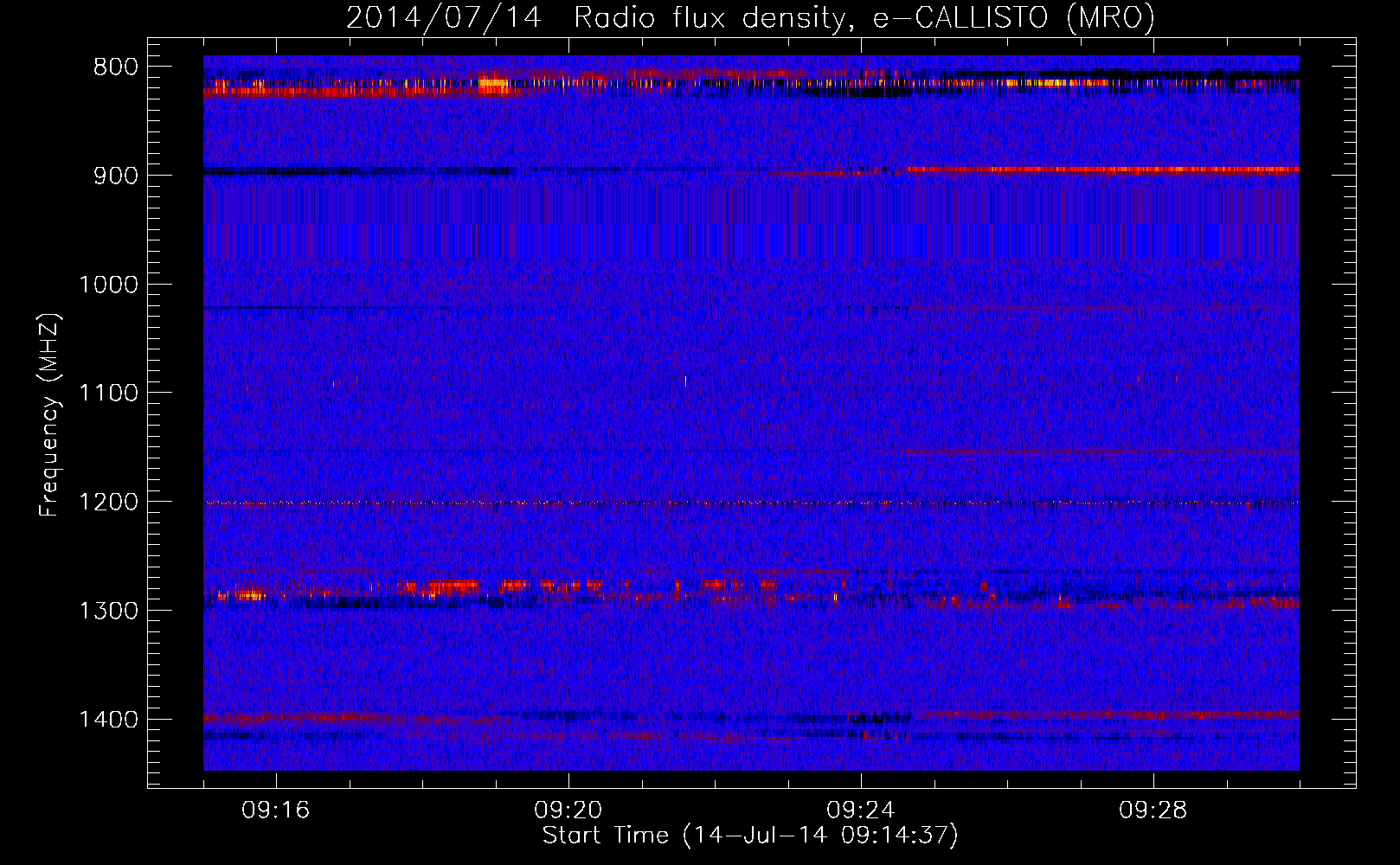This screenshot has width=1400, height=865.
Task: Select the 1100 frequency tick label
Action: (108, 394)
